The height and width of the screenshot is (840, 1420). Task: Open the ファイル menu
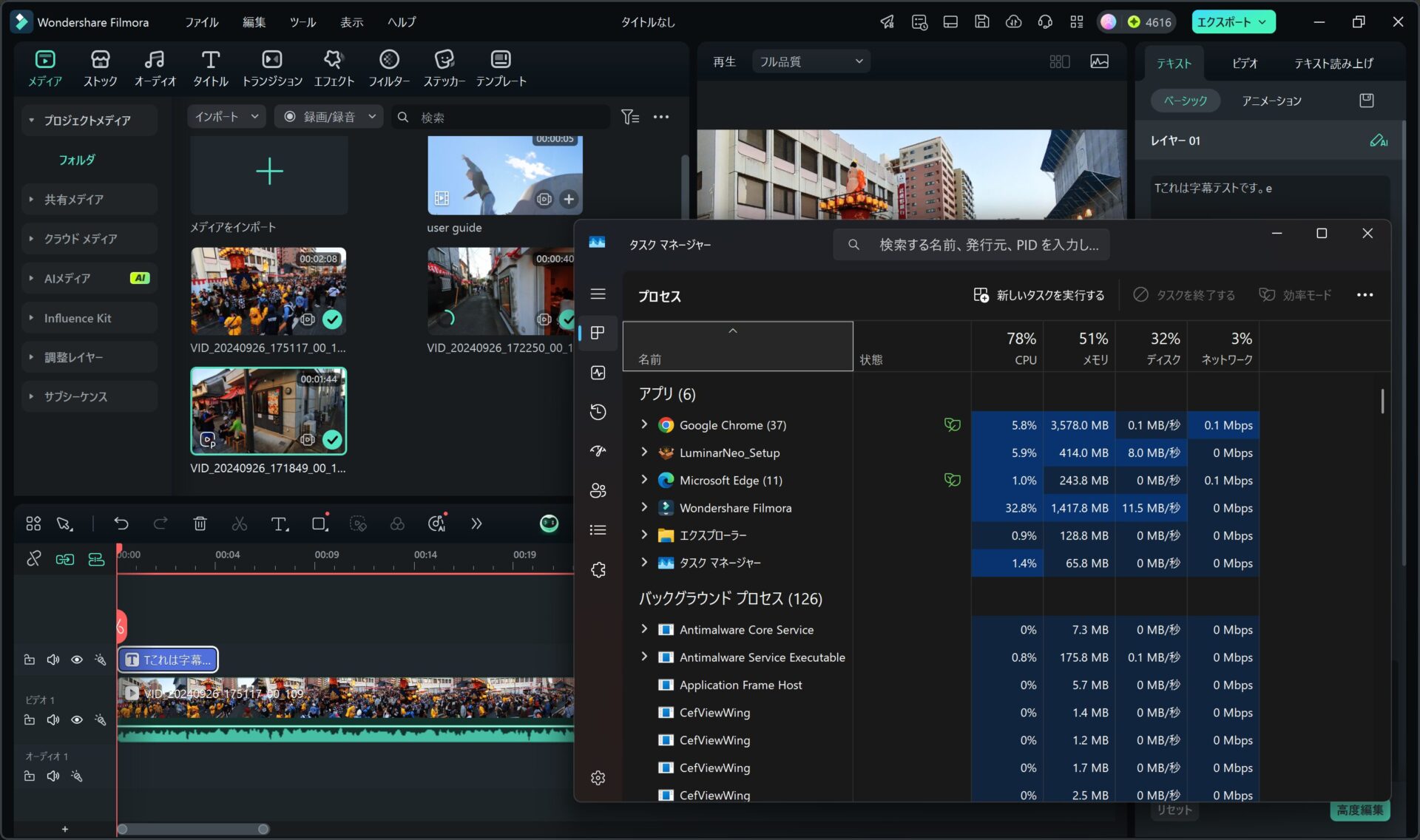point(202,22)
